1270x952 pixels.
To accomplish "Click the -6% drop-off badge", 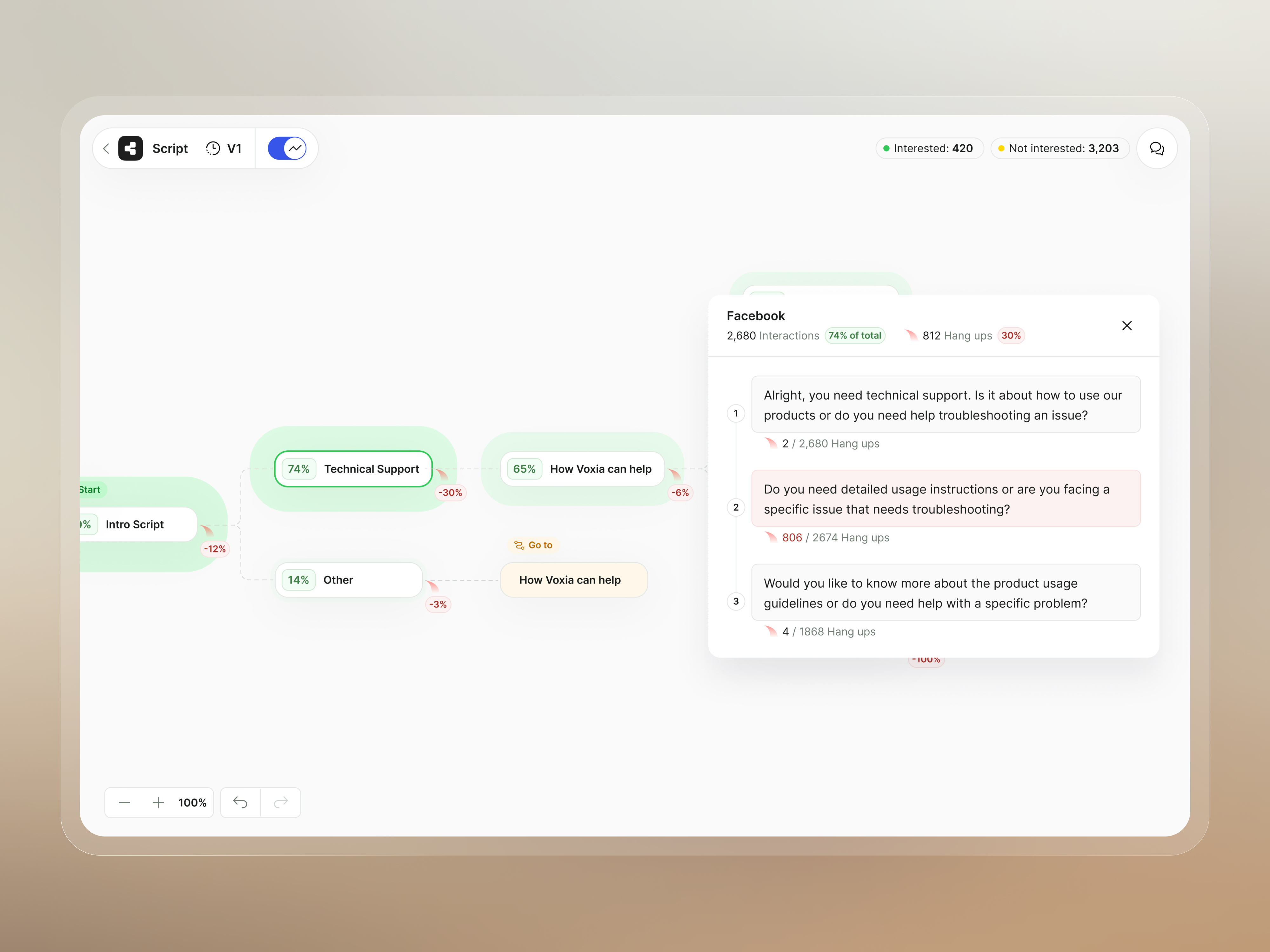I will point(680,493).
